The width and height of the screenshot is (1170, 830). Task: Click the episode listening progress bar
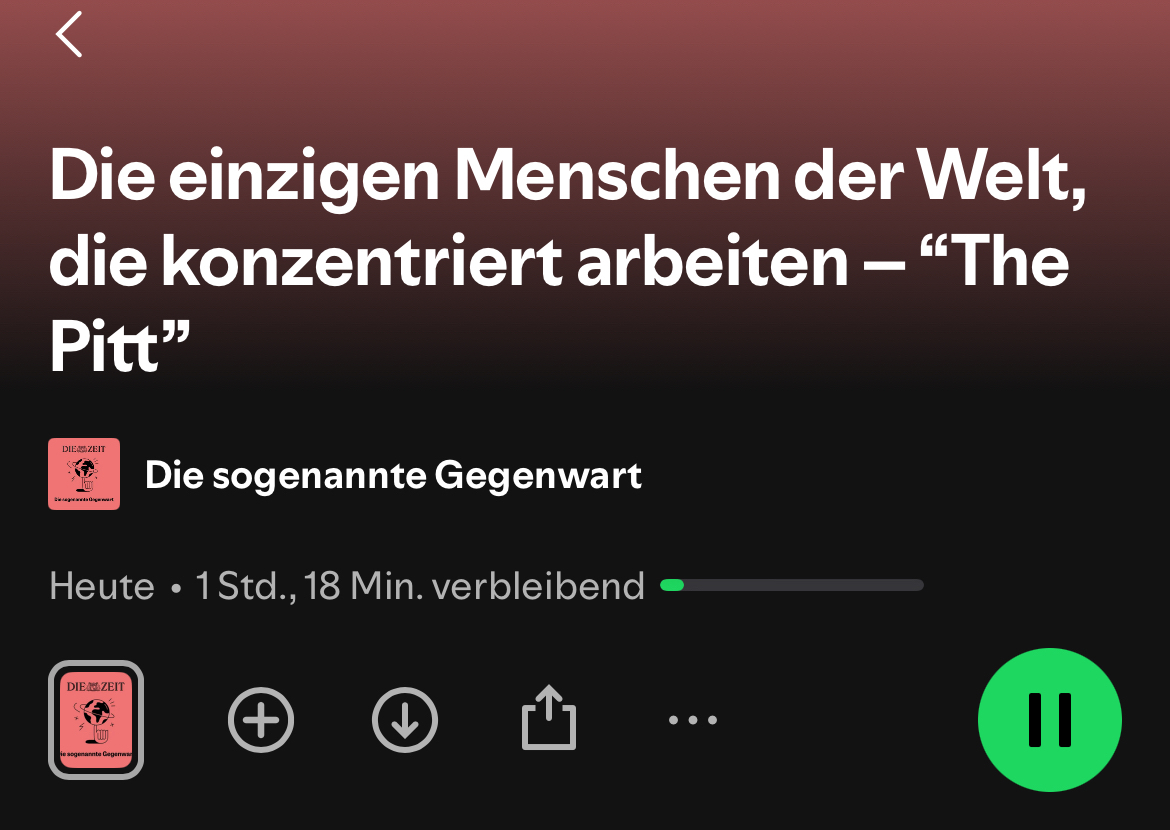[x=792, y=585]
